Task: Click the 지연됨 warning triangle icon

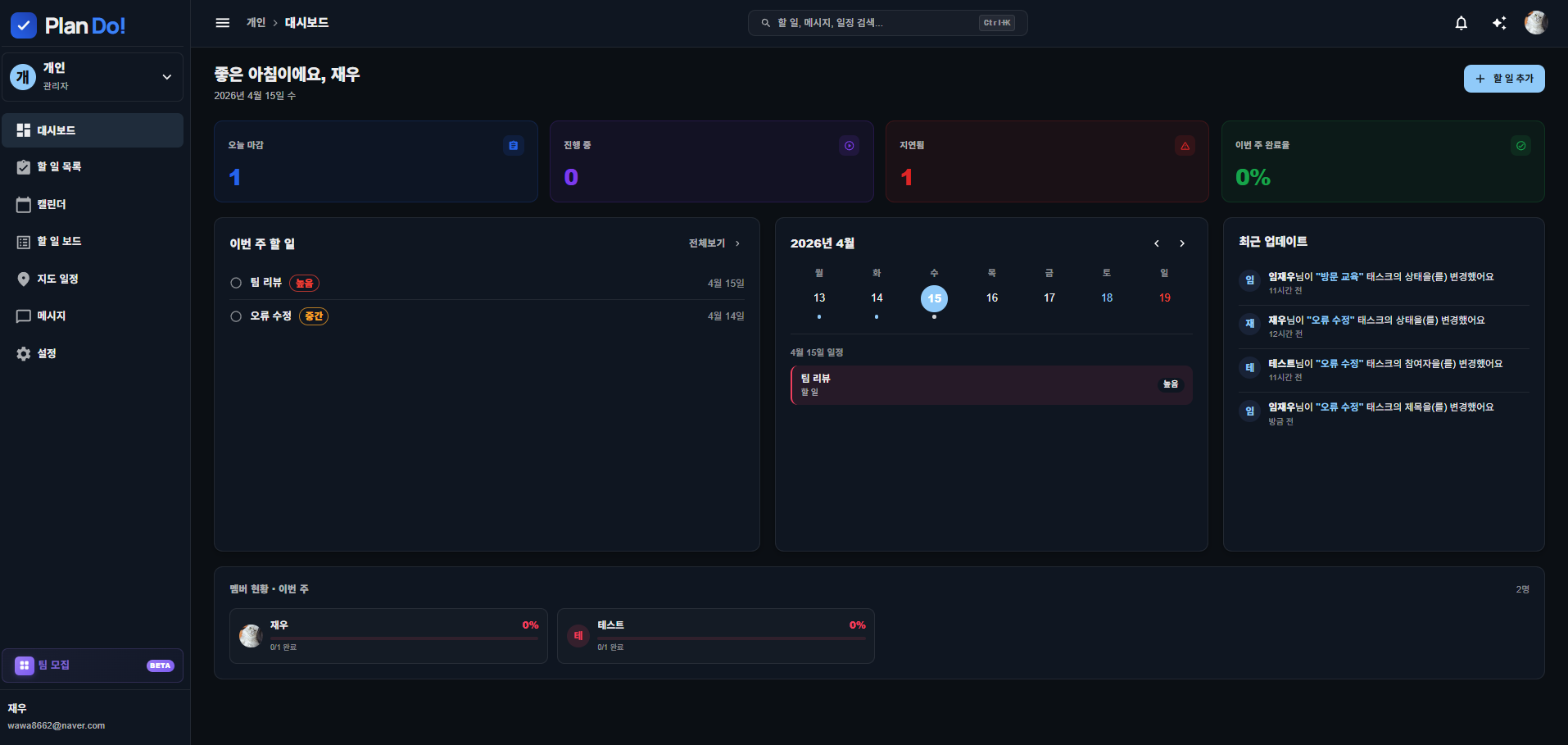Action: 1185,145
